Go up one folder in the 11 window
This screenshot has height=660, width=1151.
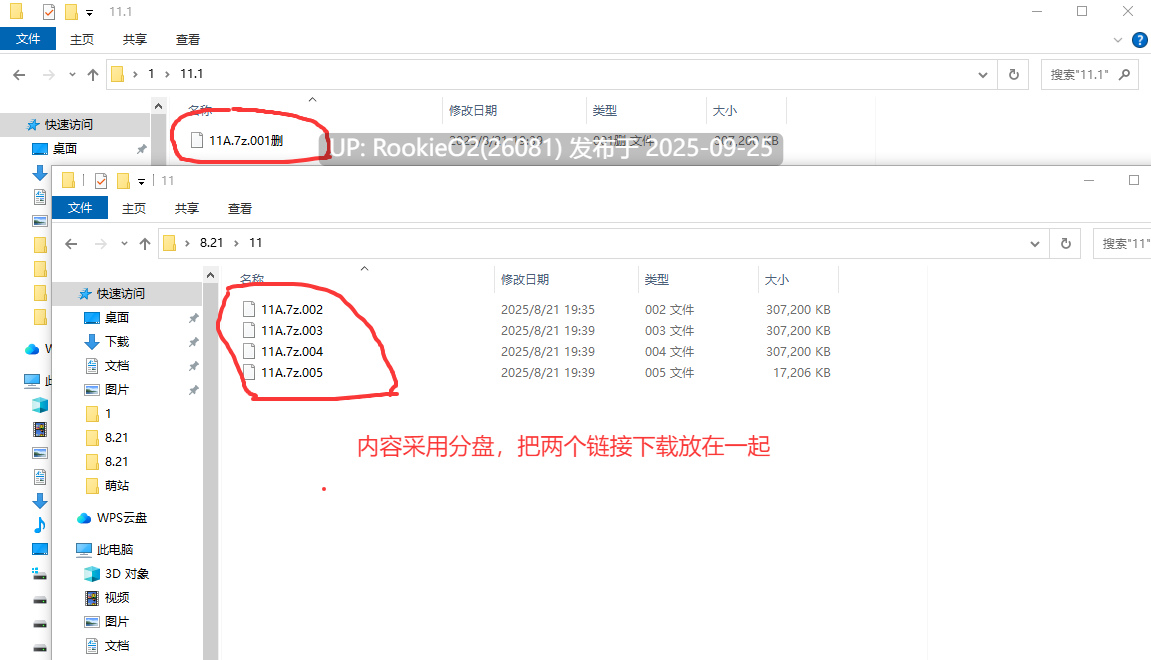click(x=145, y=244)
